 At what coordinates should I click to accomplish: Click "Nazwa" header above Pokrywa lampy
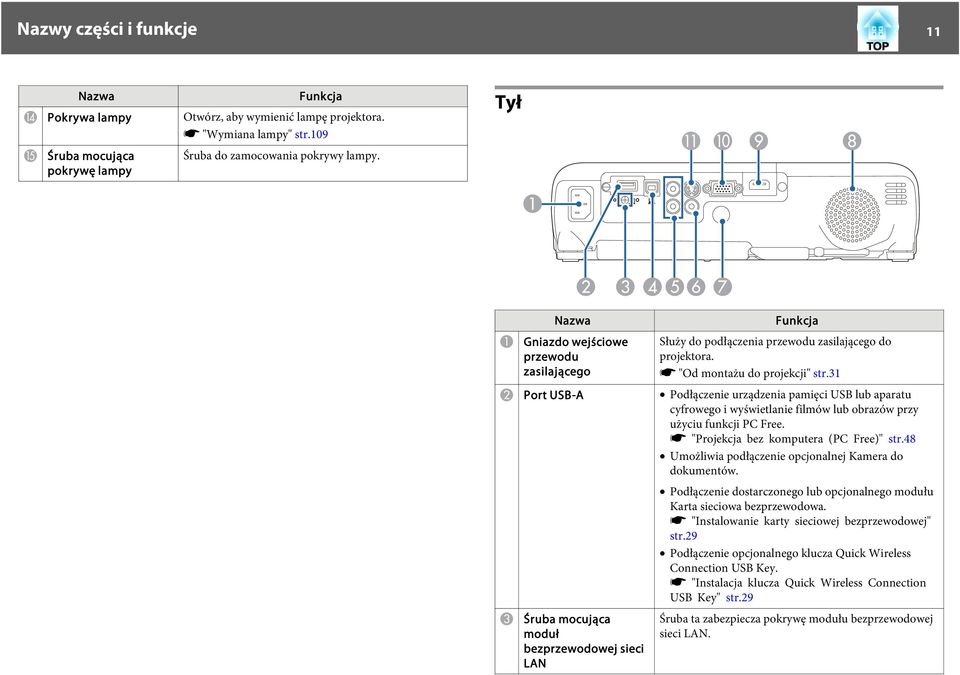pos(96,96)
